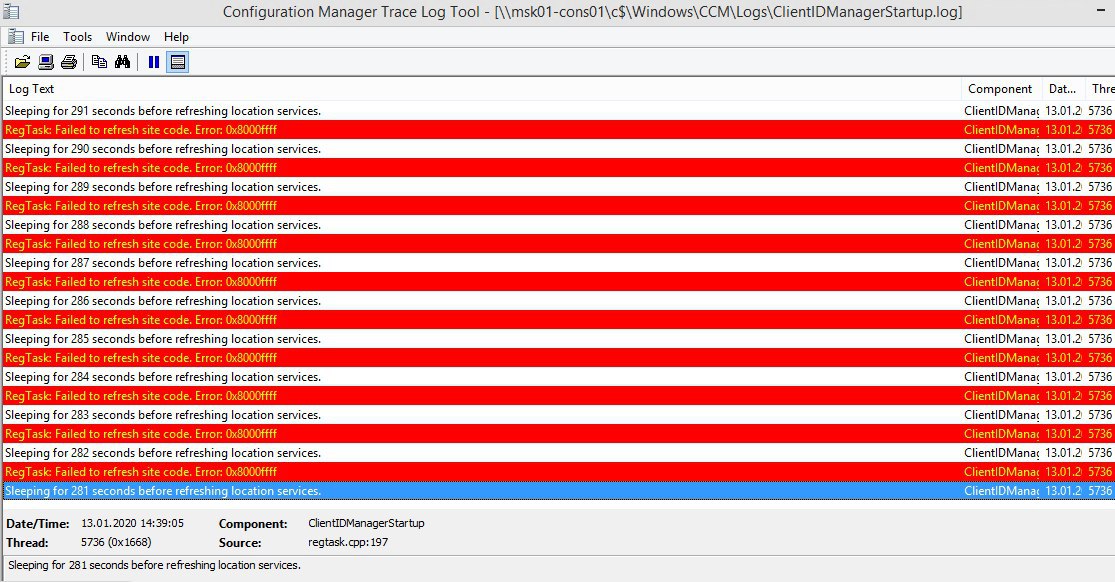The image size is (1115, 582).
Task: Click the Print toolbar icon
Action: coord(69,62)
